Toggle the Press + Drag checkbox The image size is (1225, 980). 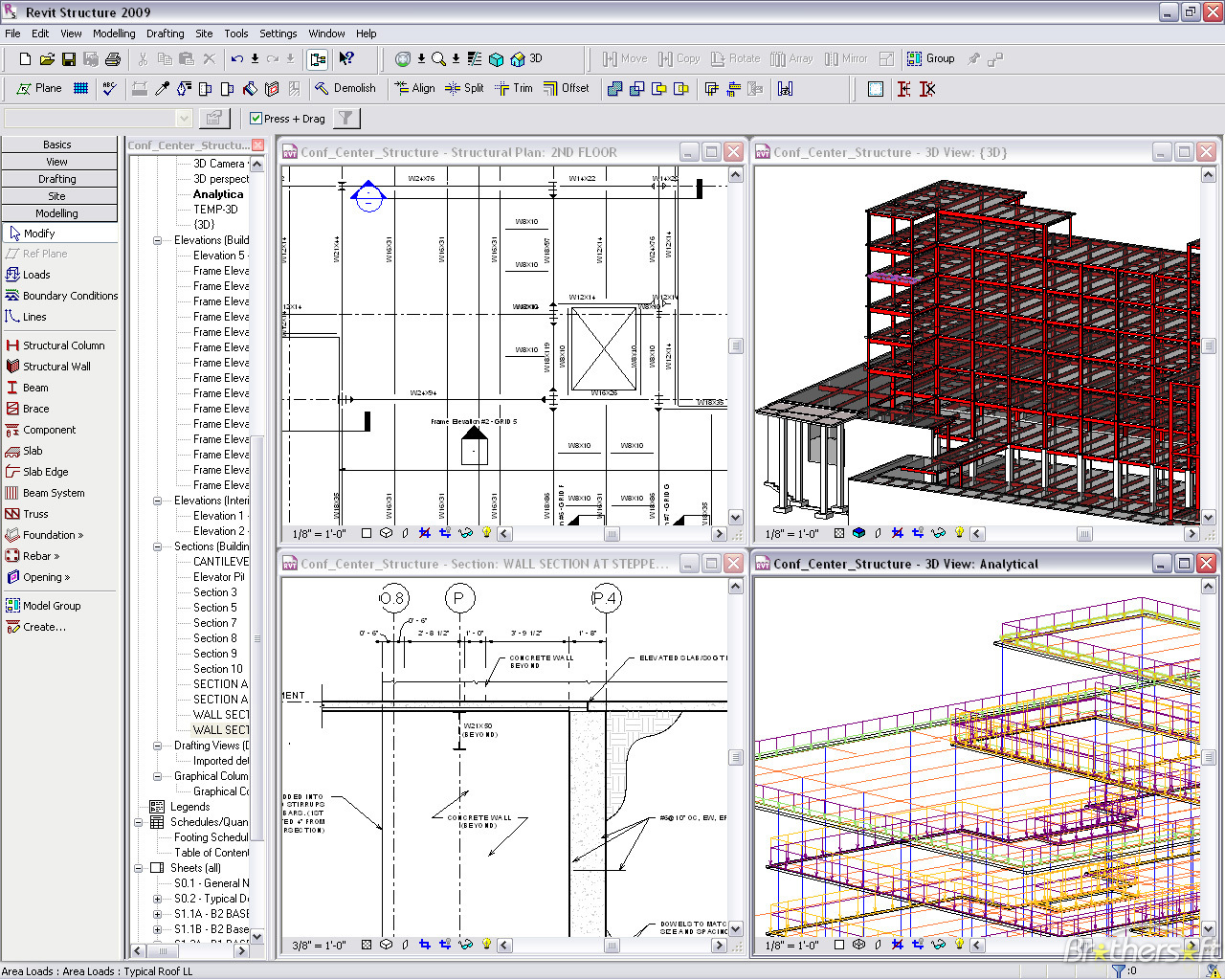click(256, 119)
